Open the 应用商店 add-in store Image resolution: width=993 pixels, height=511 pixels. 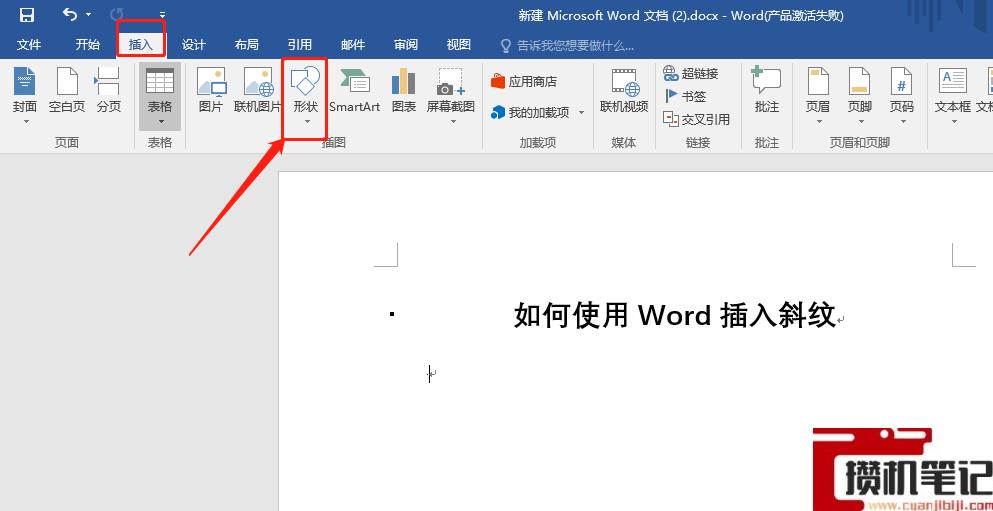point(524,82)
